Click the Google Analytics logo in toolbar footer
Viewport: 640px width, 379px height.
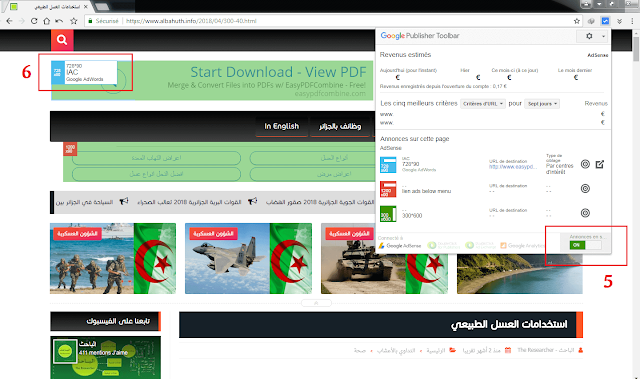522,246
